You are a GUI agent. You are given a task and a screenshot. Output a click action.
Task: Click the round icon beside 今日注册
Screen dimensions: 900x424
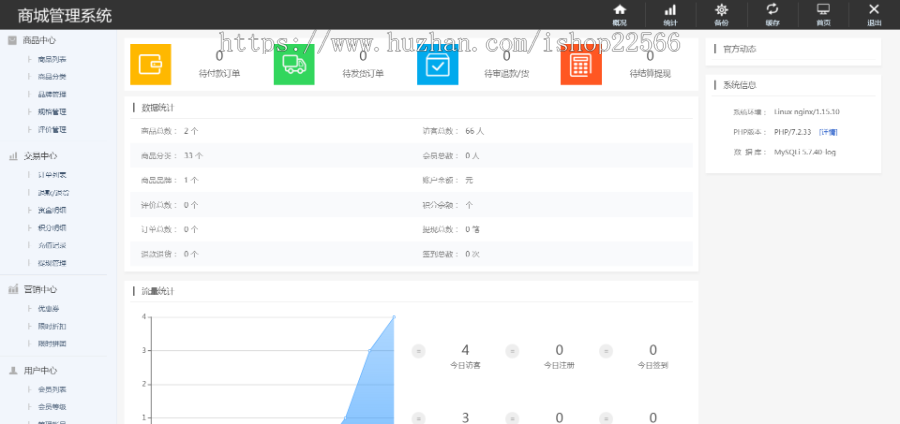512,351
